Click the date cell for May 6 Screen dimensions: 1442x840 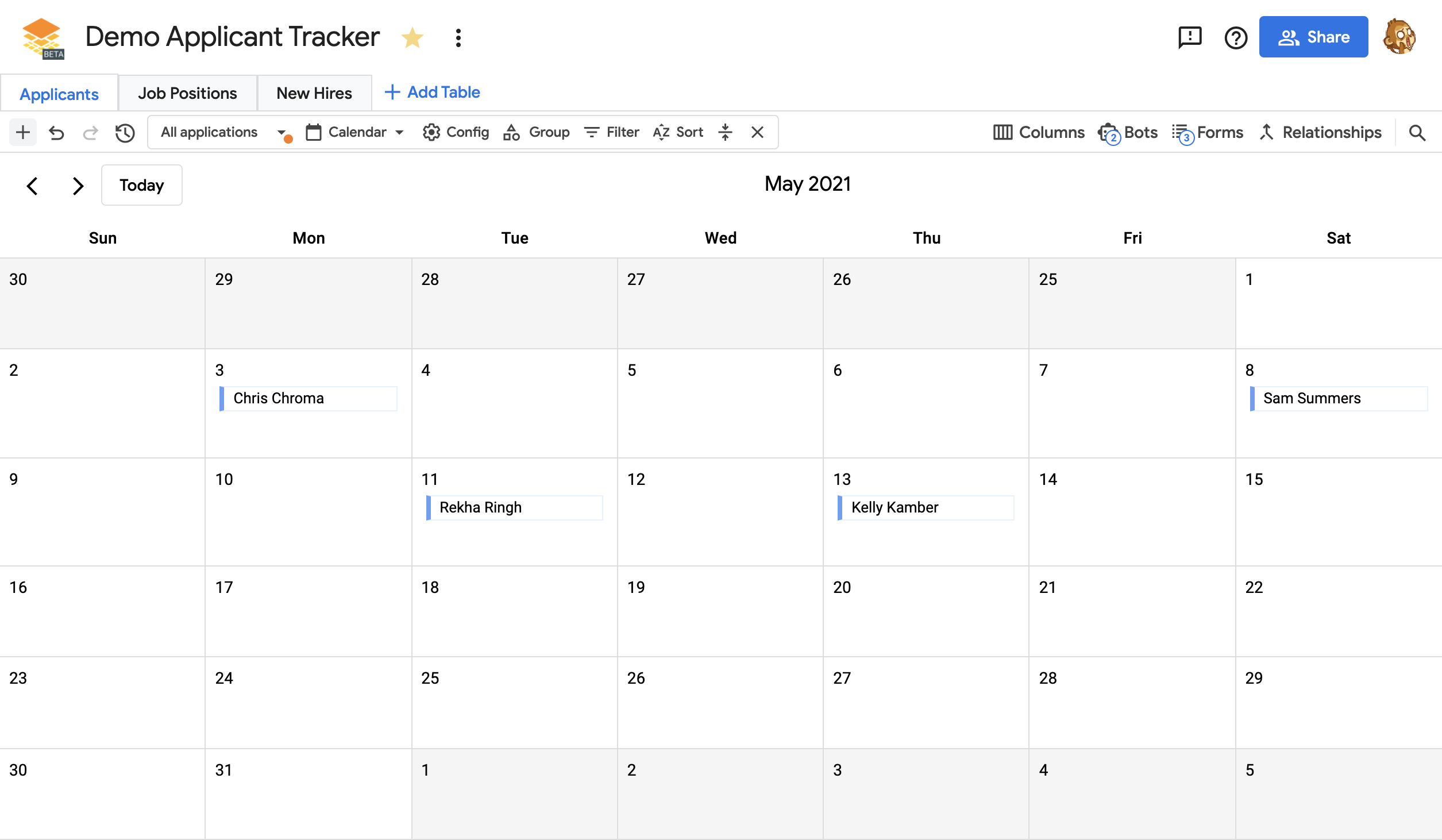click(x=926, y=403)
